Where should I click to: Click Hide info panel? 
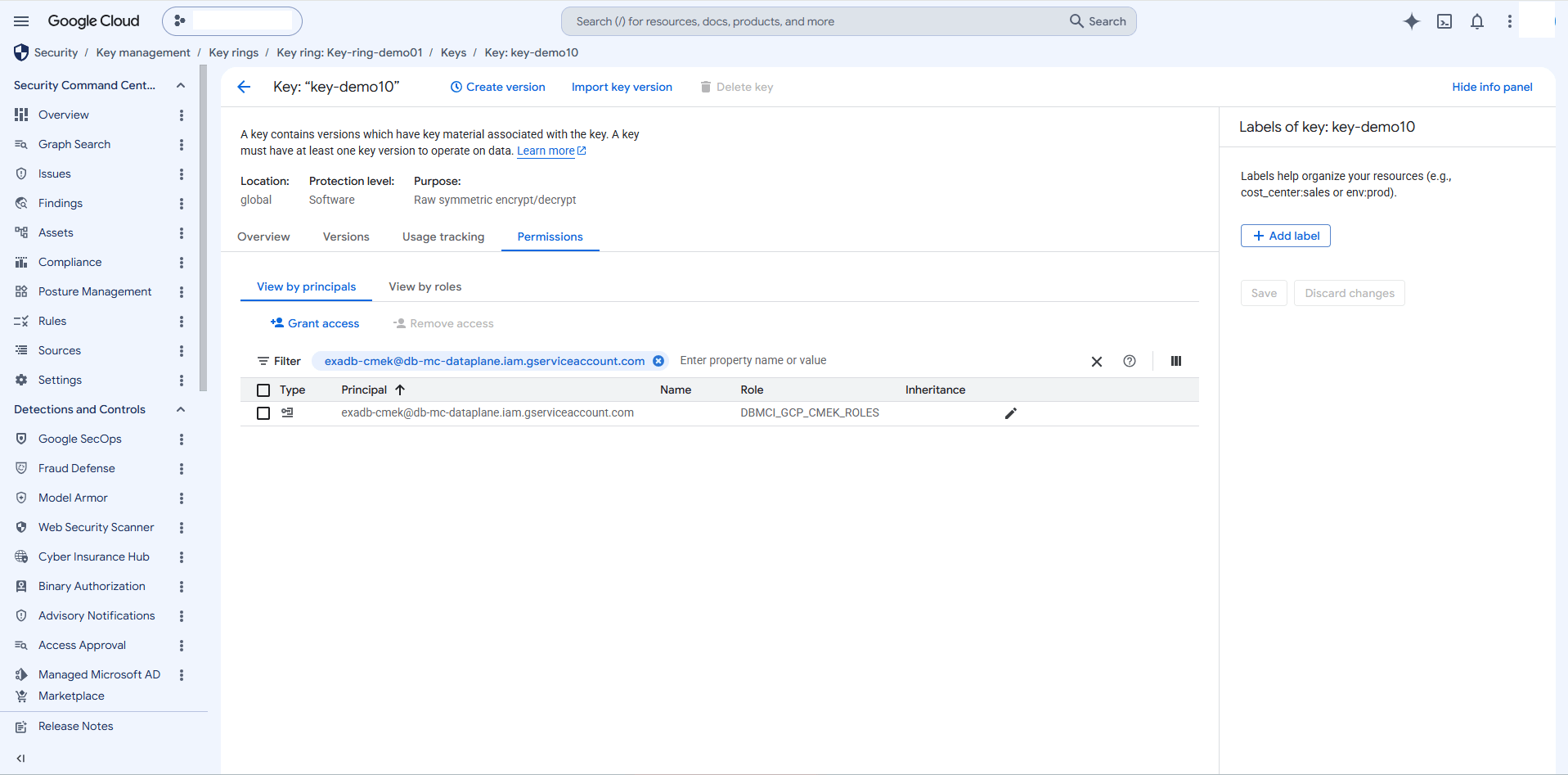[x=1492, y=87]
